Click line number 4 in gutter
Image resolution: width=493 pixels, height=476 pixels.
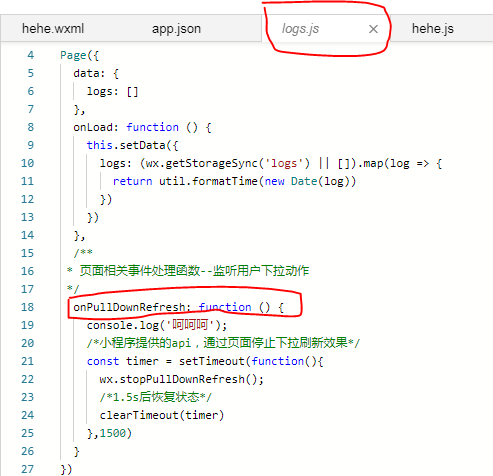pyautogui.click(x=31, y=55)
